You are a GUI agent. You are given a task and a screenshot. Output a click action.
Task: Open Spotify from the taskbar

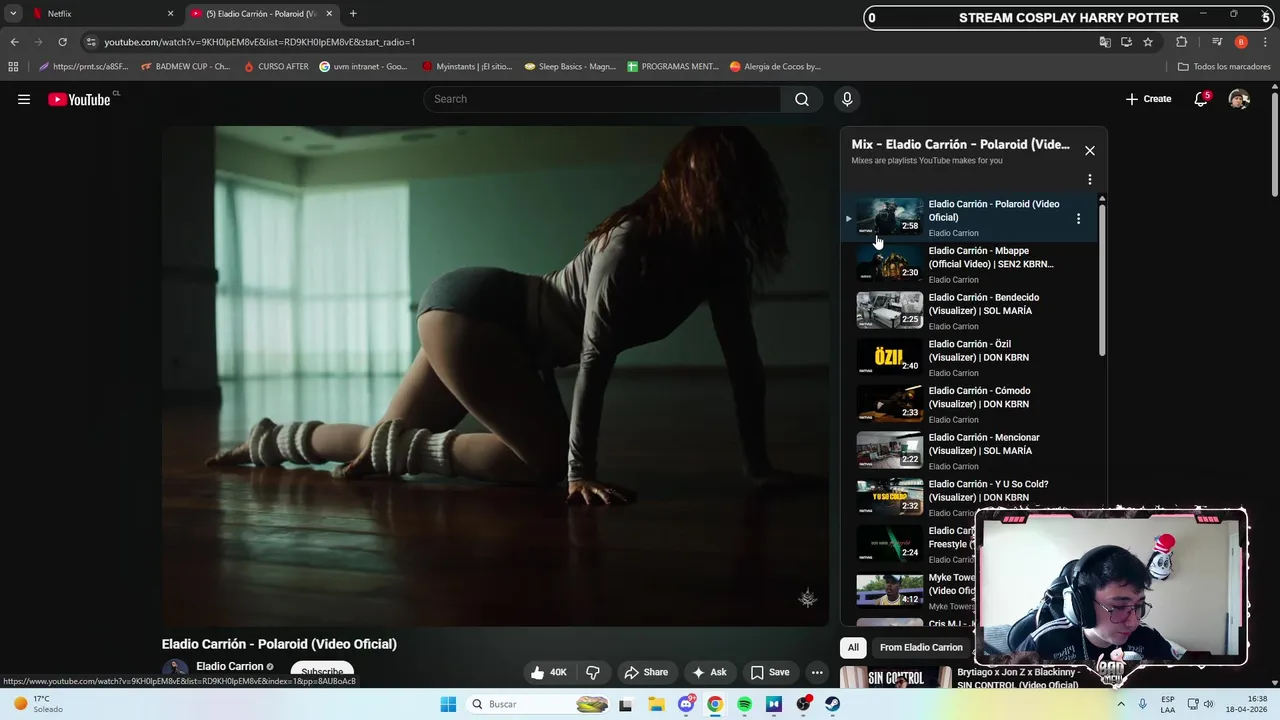coord(745,704)
